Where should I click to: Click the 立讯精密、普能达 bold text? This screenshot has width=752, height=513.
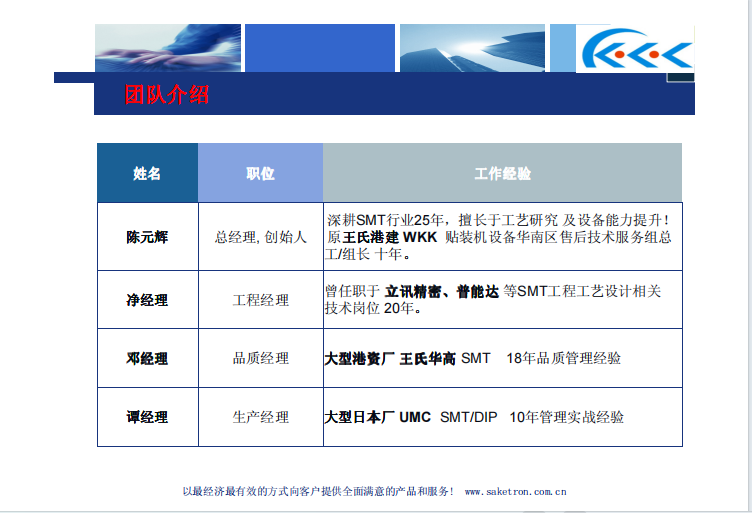point(442,291)
